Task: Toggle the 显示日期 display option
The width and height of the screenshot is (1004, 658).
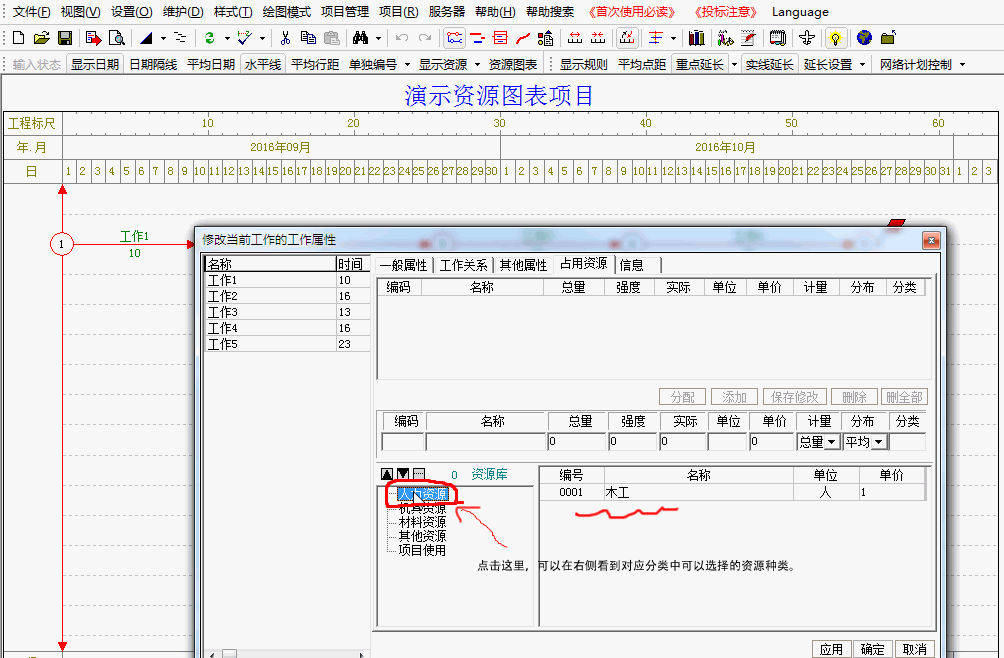Action: [95, 65]
